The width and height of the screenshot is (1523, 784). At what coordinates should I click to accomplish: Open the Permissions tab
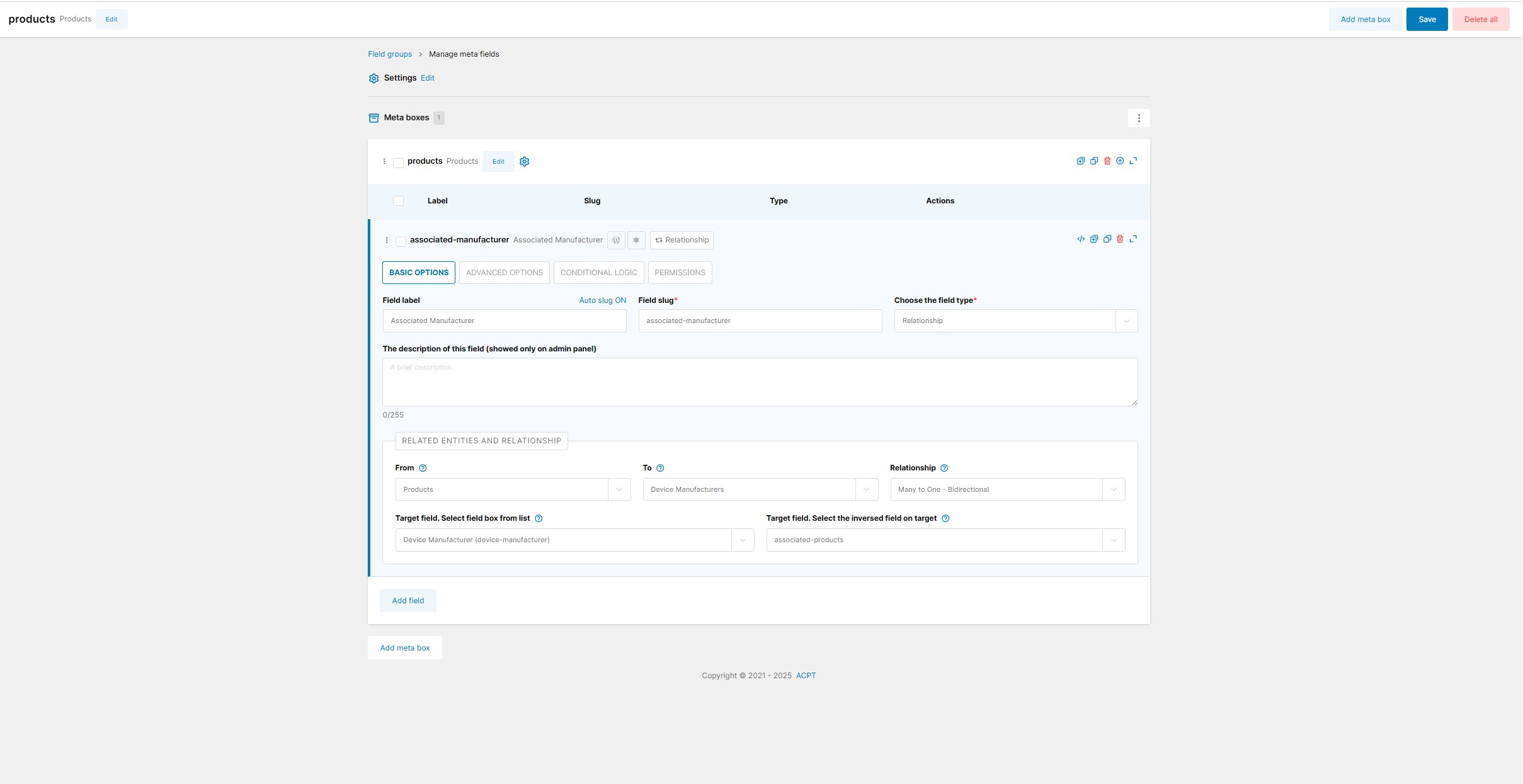pyautogui.click(x=680, y=273)
